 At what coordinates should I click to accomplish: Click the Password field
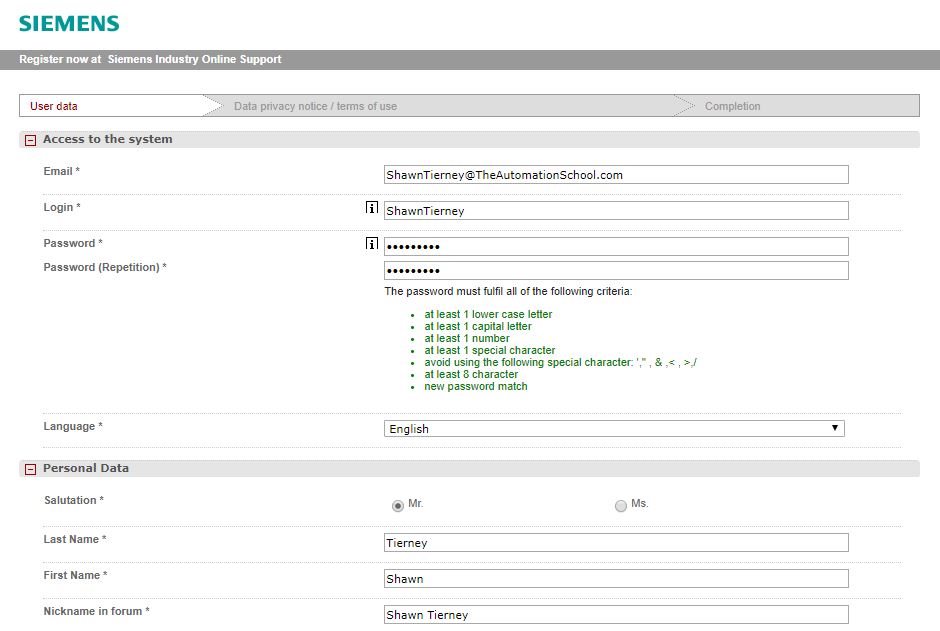(x=616, y=247)
